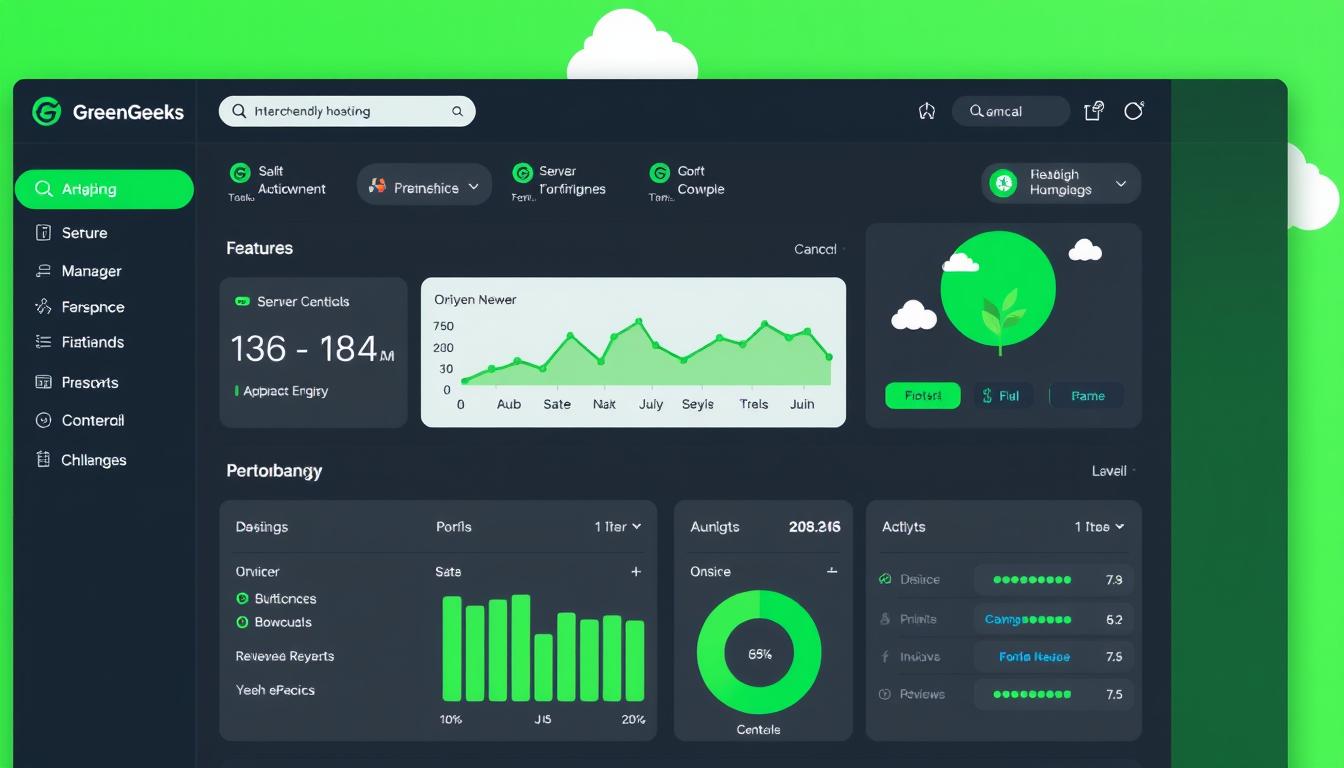
Task: Click the Reviews dotted progress bar
Action: pyautogui.click(x=1031, y=694)
